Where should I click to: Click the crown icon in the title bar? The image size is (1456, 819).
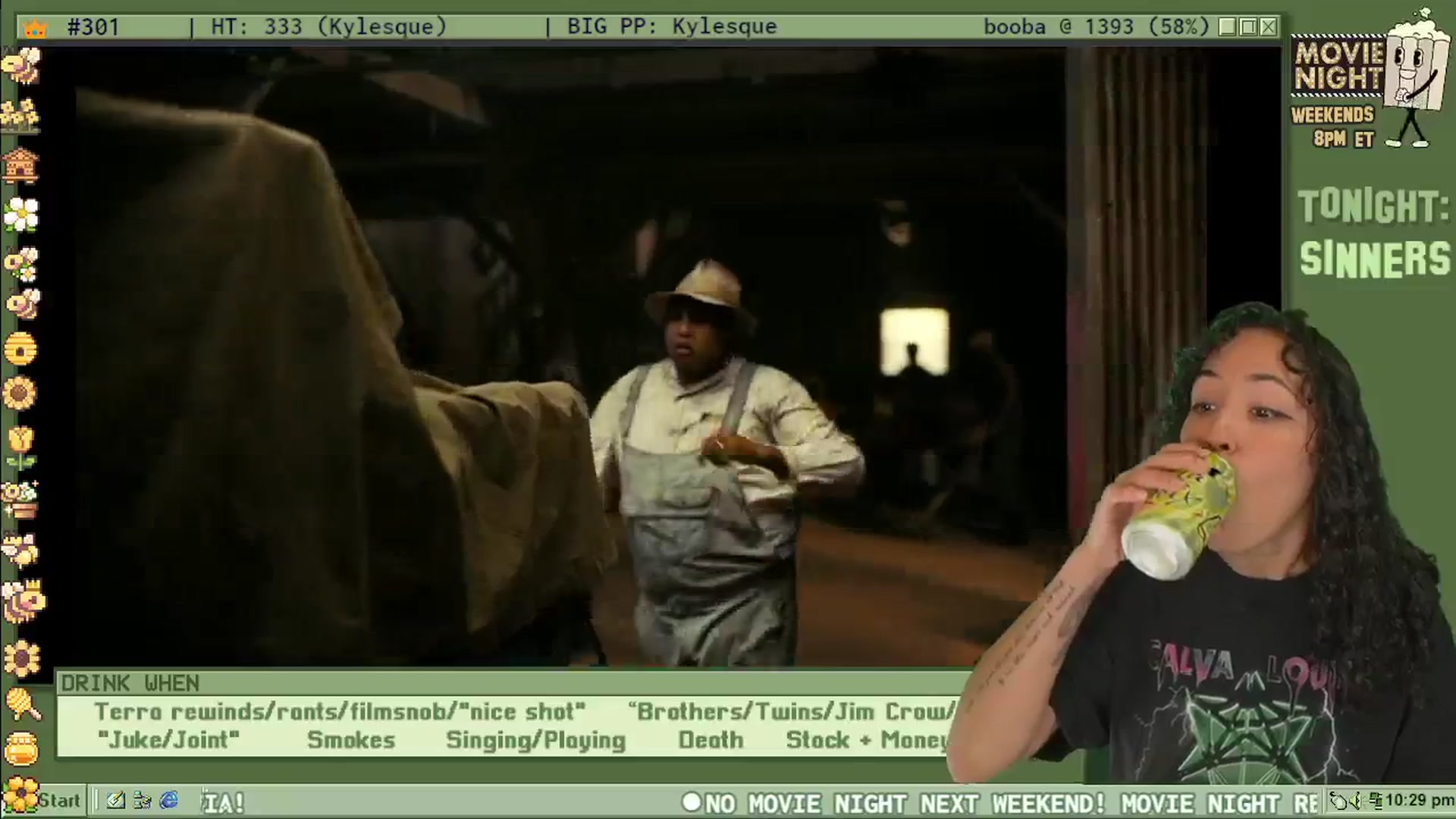(x=35, y=28)
